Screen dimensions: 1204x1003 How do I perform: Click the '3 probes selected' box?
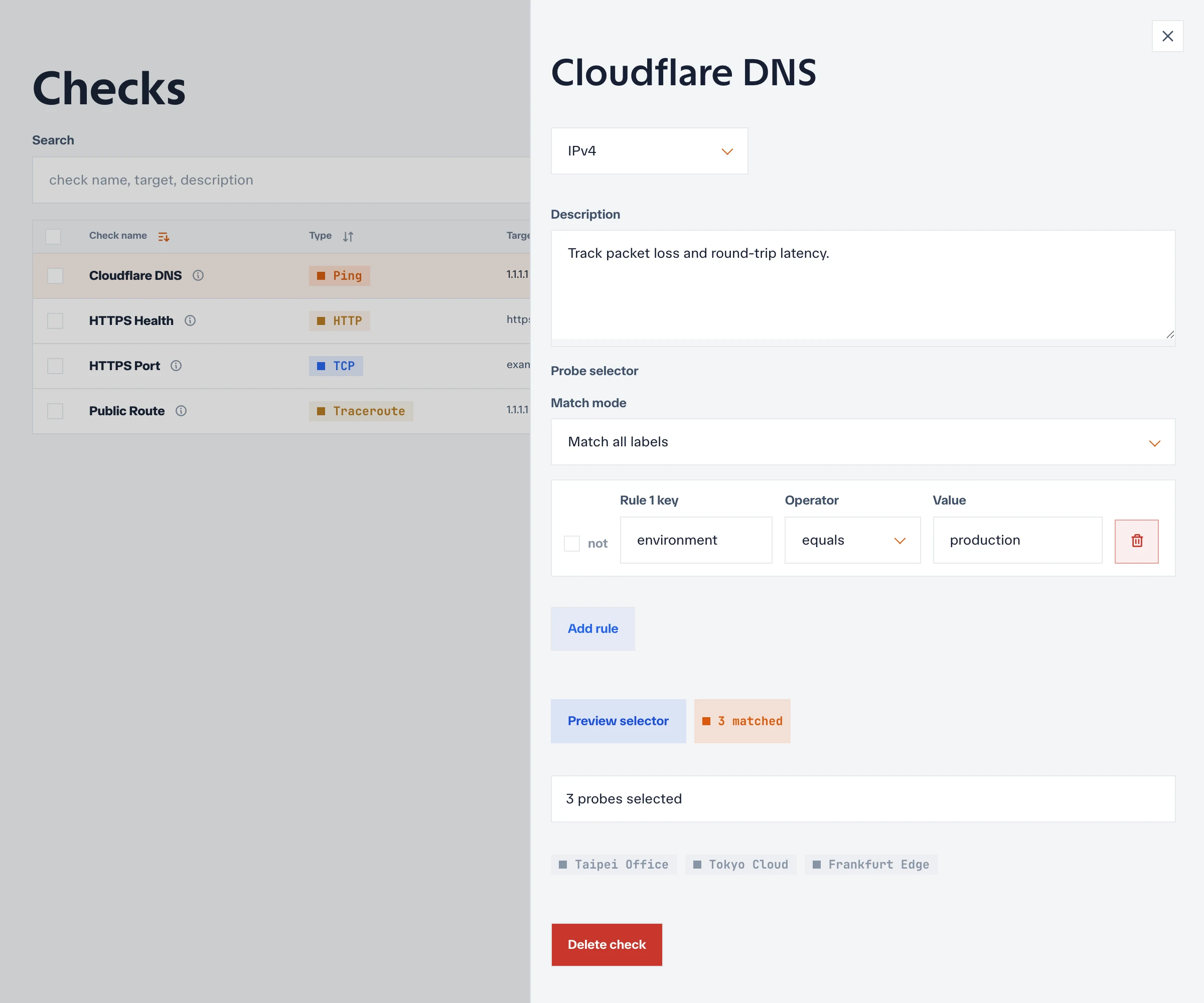click(863, 799)
